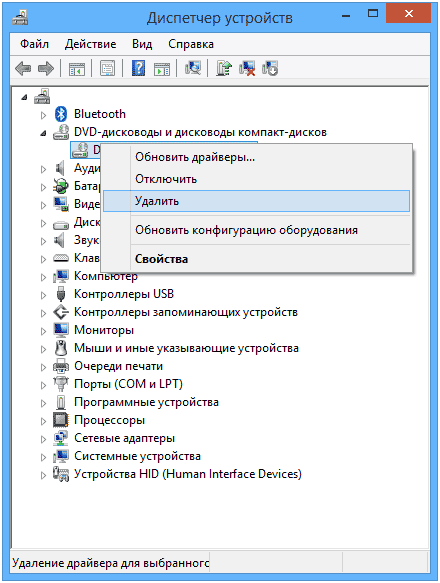Image resolution: width=440 pixels, height=583 pixels.
Task: Click the Disable device toolbar icon
Action: click(270, 68)
